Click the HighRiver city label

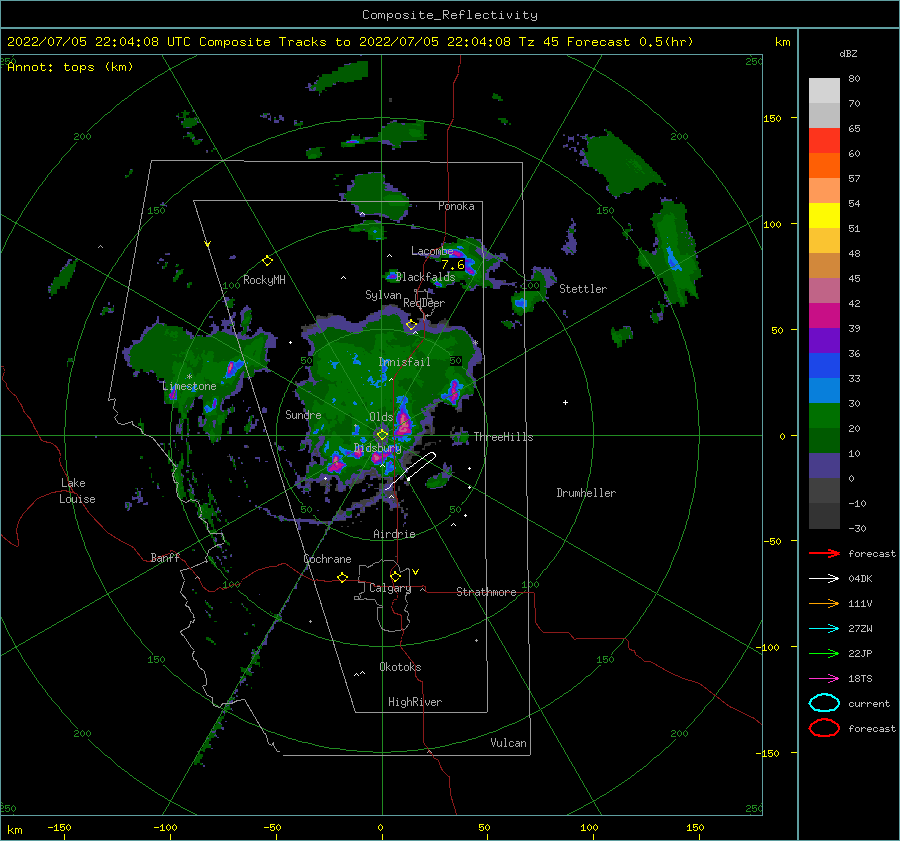tap(415, 702)
